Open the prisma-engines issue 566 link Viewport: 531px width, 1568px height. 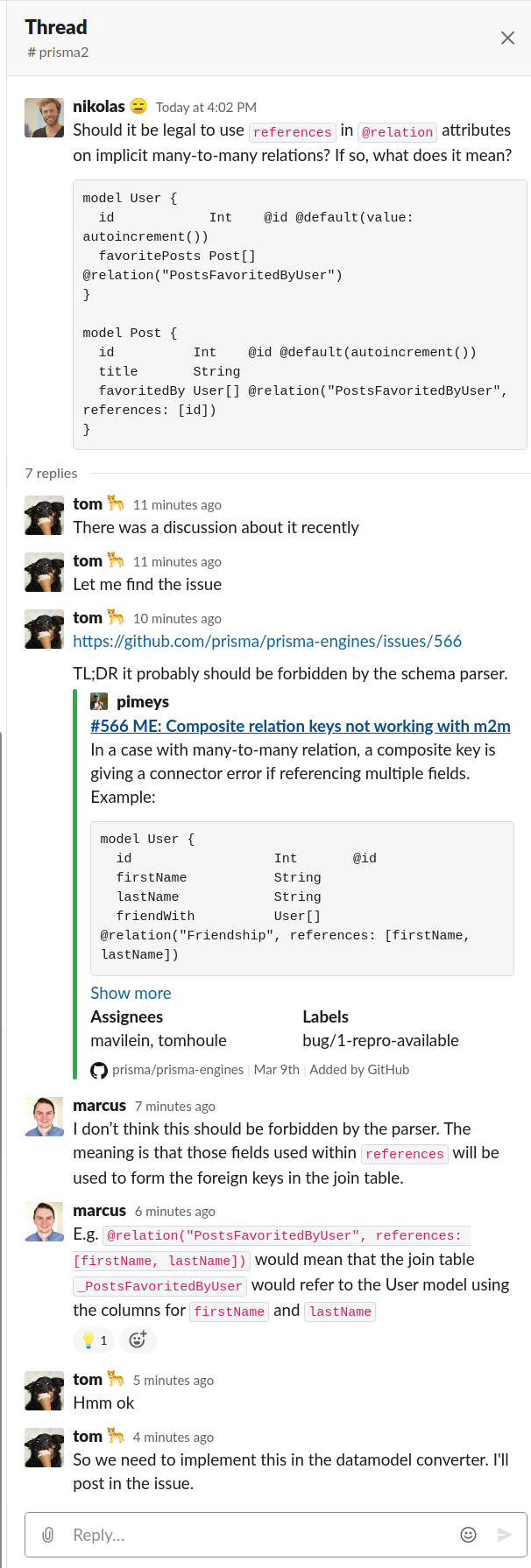pyautogui.click(x=267, y=641)
